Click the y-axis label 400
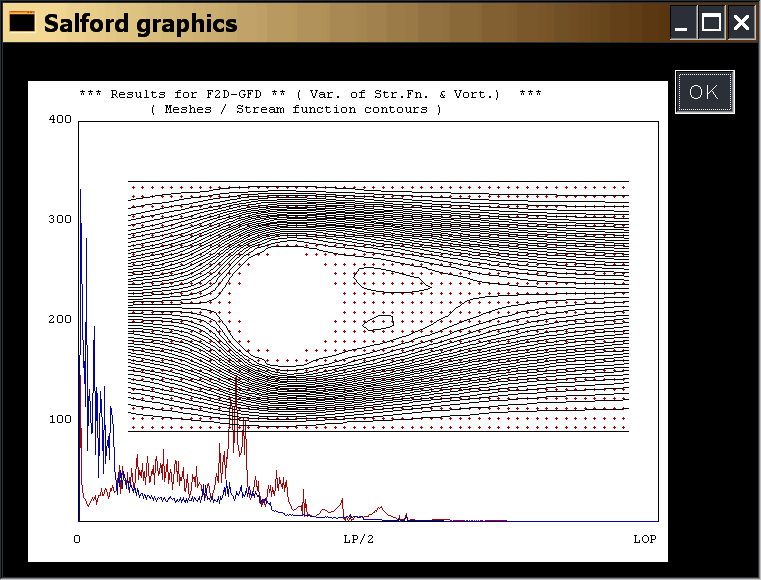 (x=60, y=119)
